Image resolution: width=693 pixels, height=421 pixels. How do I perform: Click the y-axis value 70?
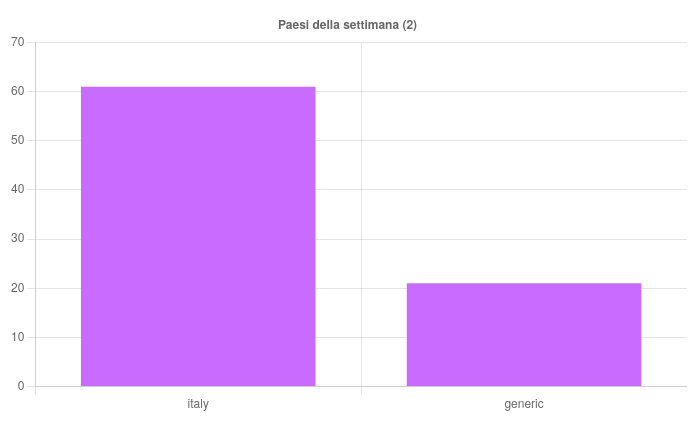[x=17, y=42]
